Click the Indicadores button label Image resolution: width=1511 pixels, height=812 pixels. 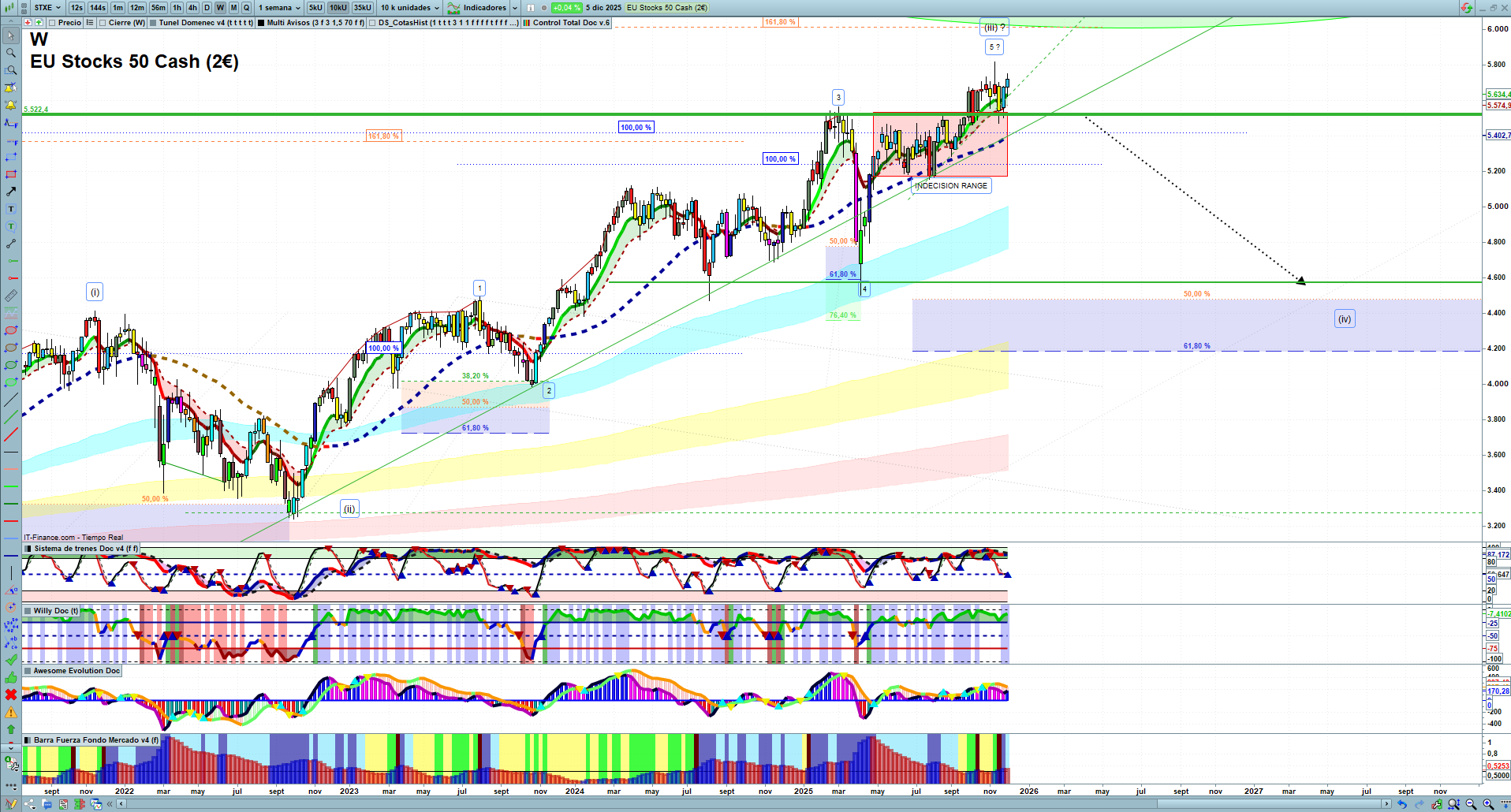pyautogui.click(x=484, y=8)
